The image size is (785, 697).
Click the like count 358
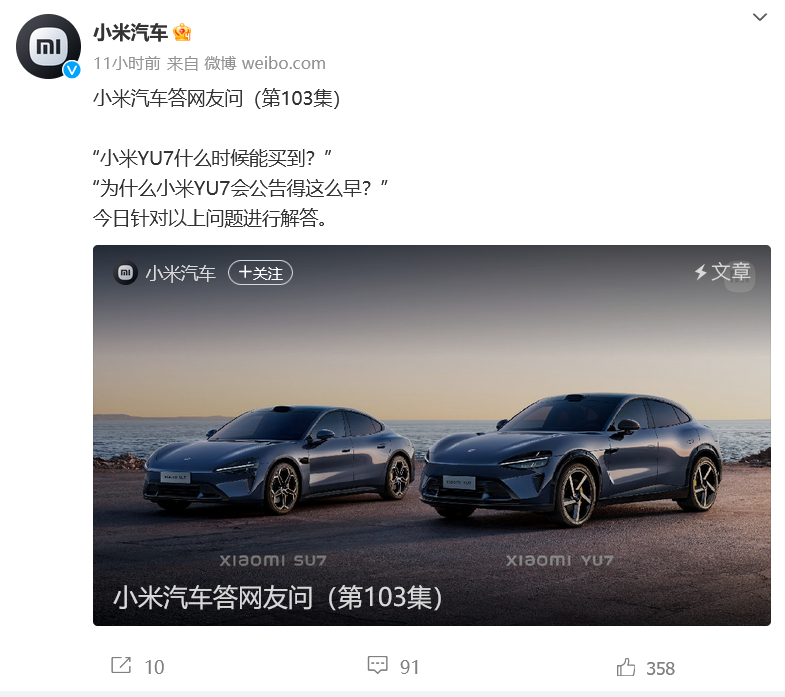point(660,668)
